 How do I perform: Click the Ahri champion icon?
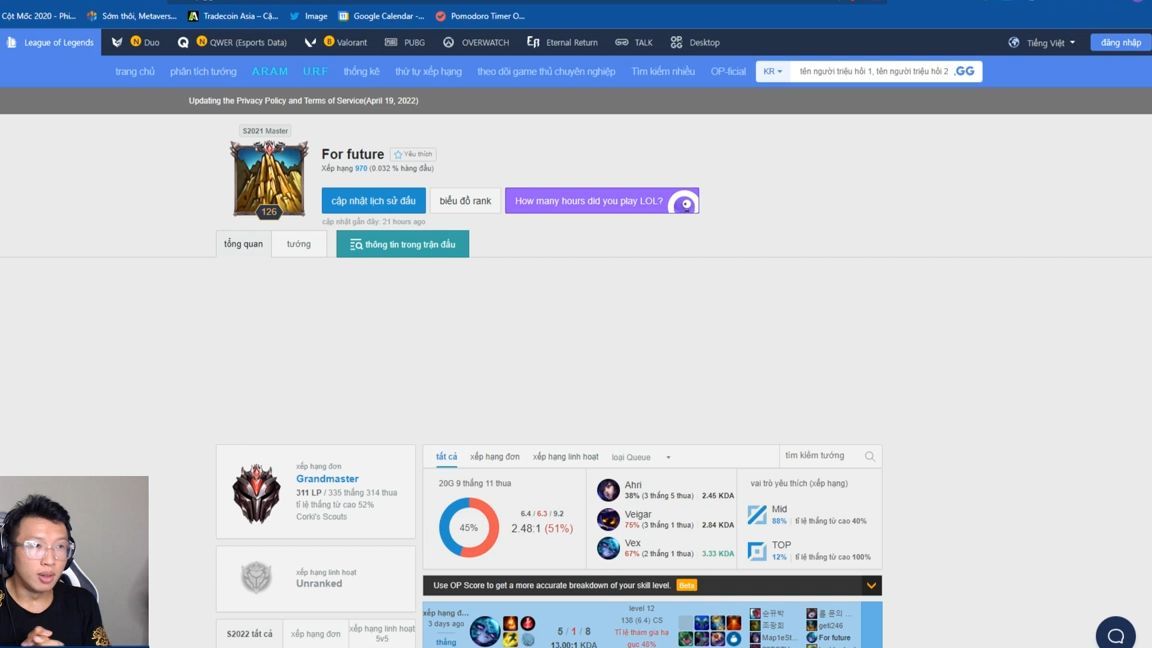click(608, 490)
